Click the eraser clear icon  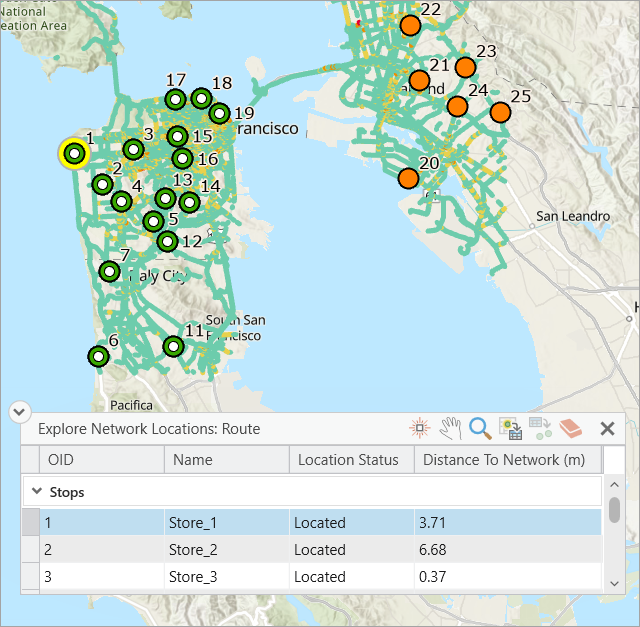[571, 429]
